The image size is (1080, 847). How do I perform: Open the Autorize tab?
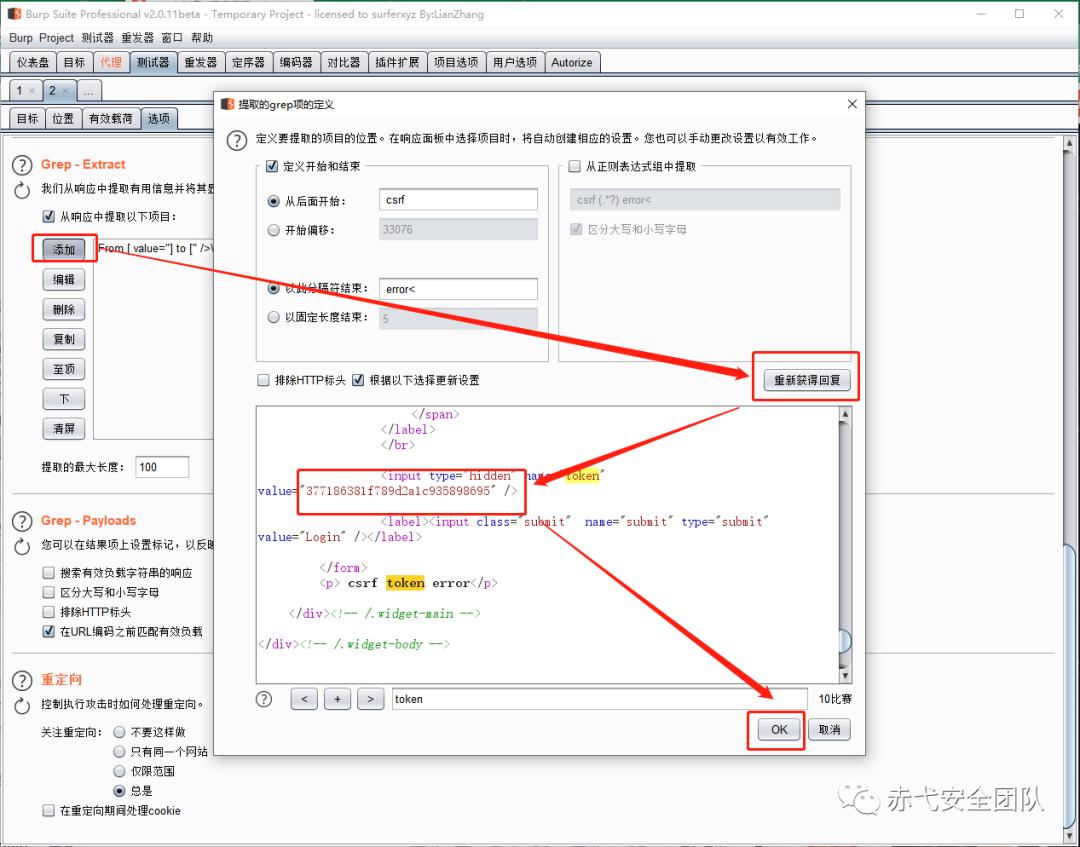(572, 62)
